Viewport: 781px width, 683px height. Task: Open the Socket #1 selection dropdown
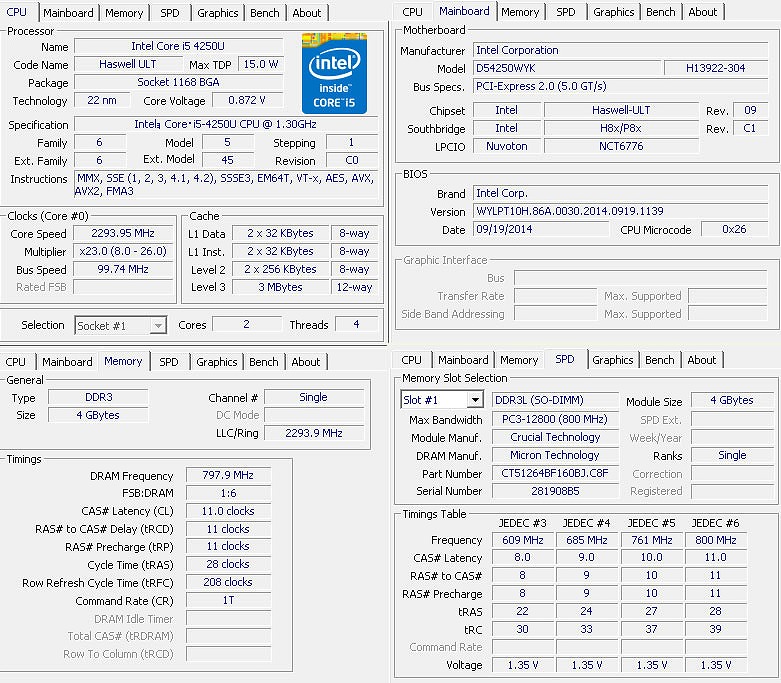click(157, 325)
